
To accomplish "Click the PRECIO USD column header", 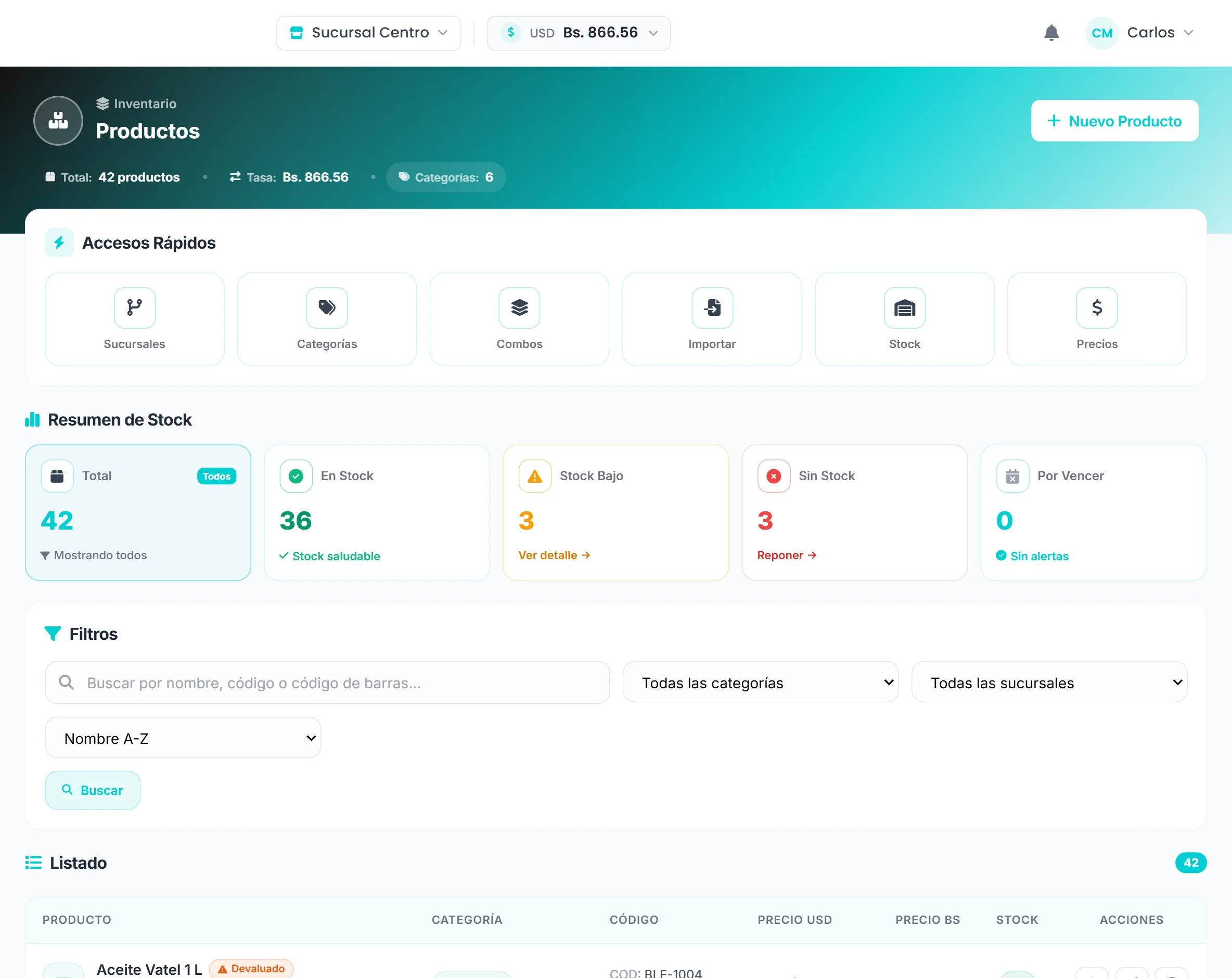I will click(x=794, y=920).
